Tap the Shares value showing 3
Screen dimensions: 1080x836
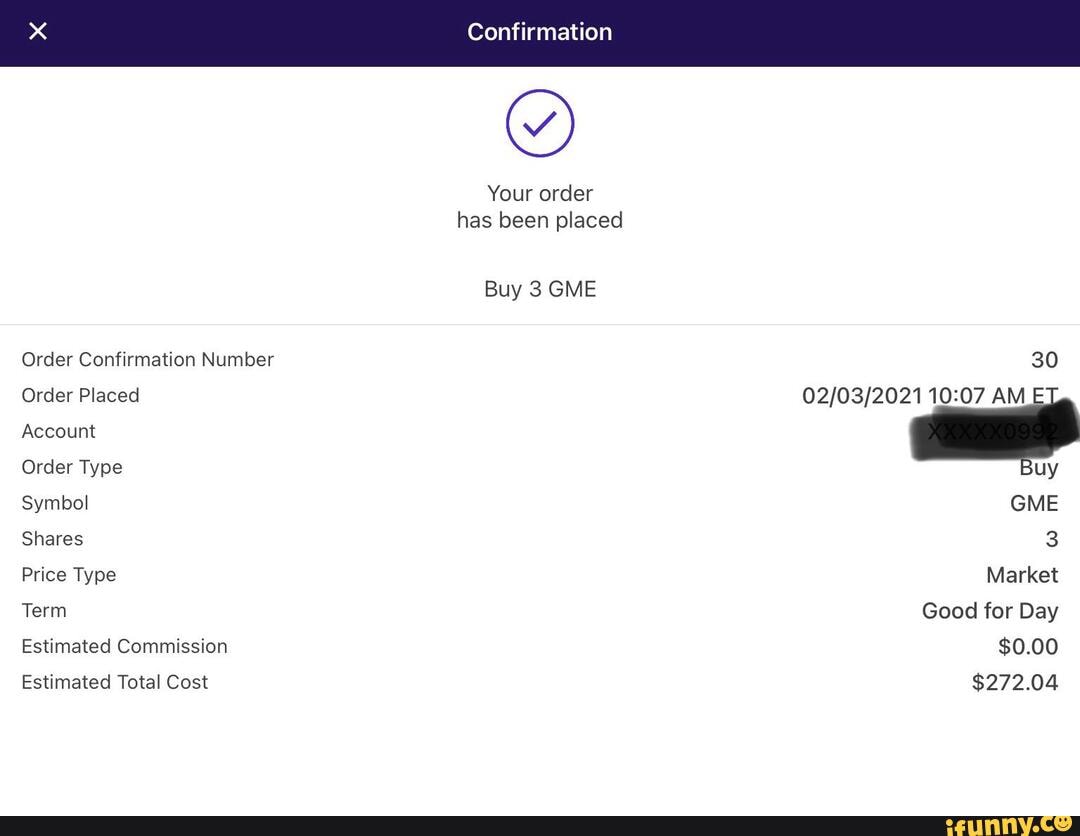coord(1052,539)
